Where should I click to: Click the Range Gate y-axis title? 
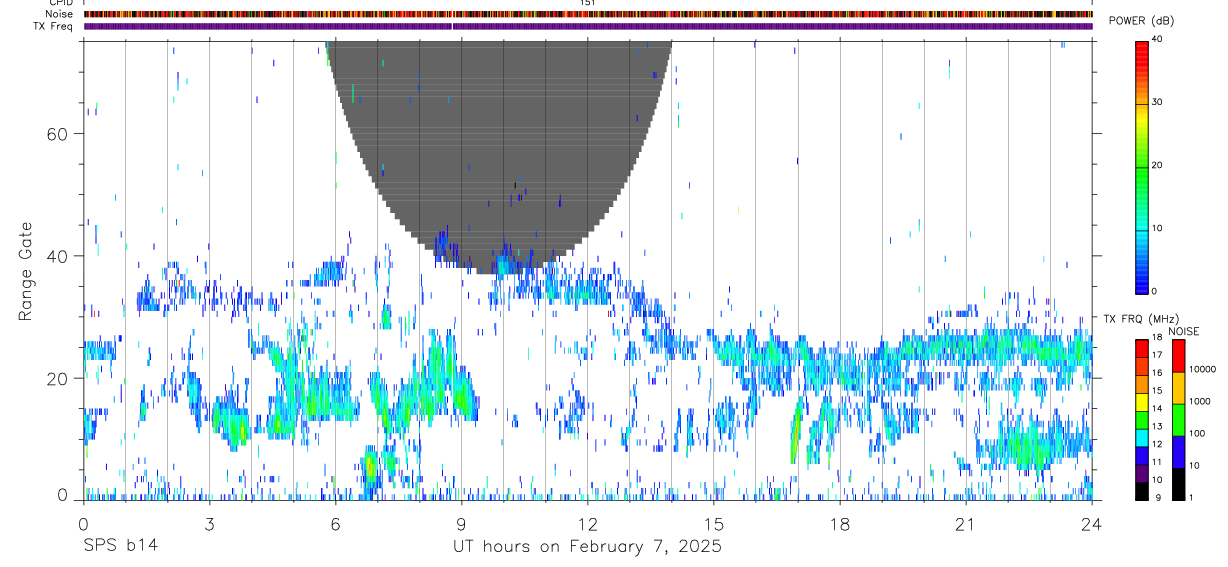tap(27, 270)
